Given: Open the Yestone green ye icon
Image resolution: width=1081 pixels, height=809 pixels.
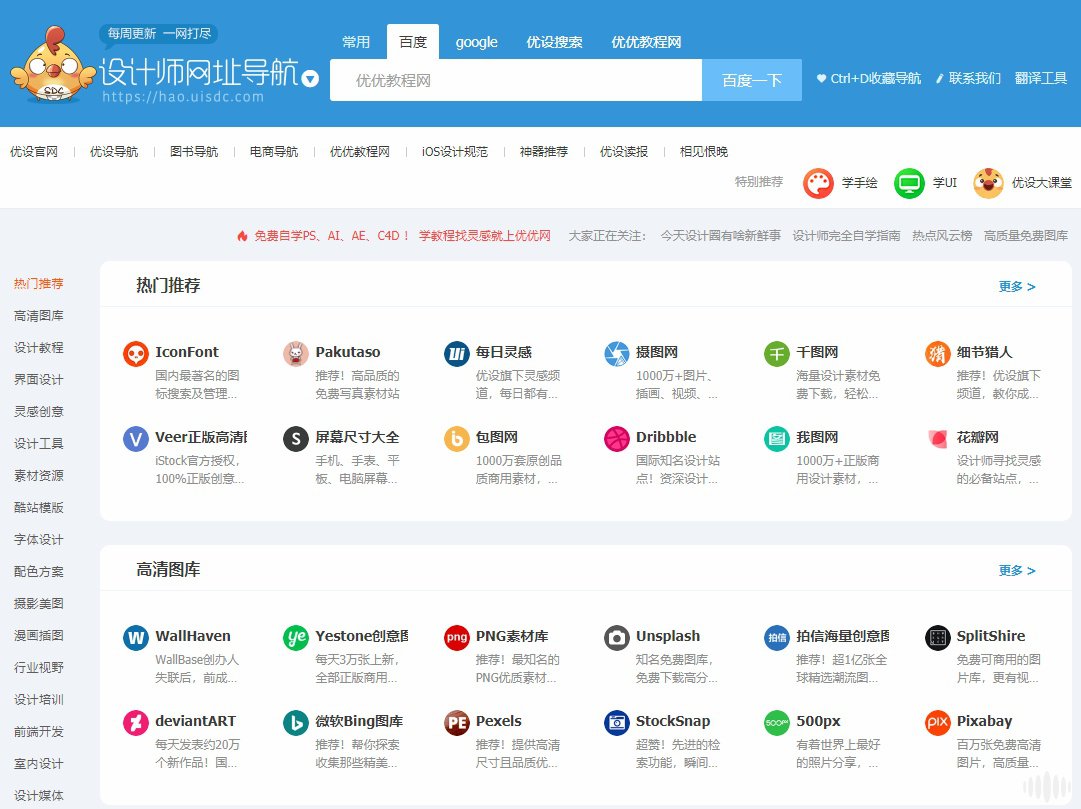Looking at the screenshot, I should tap(296, 638).
